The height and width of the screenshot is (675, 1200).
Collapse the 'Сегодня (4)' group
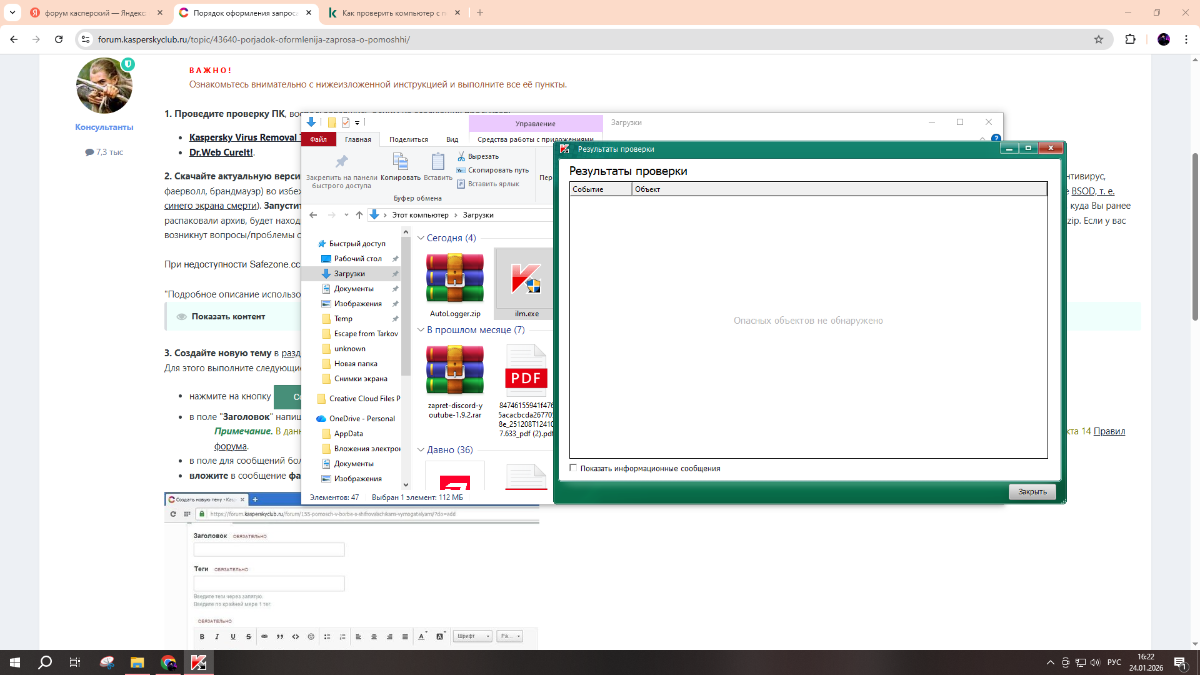click(x=420, y=238)
